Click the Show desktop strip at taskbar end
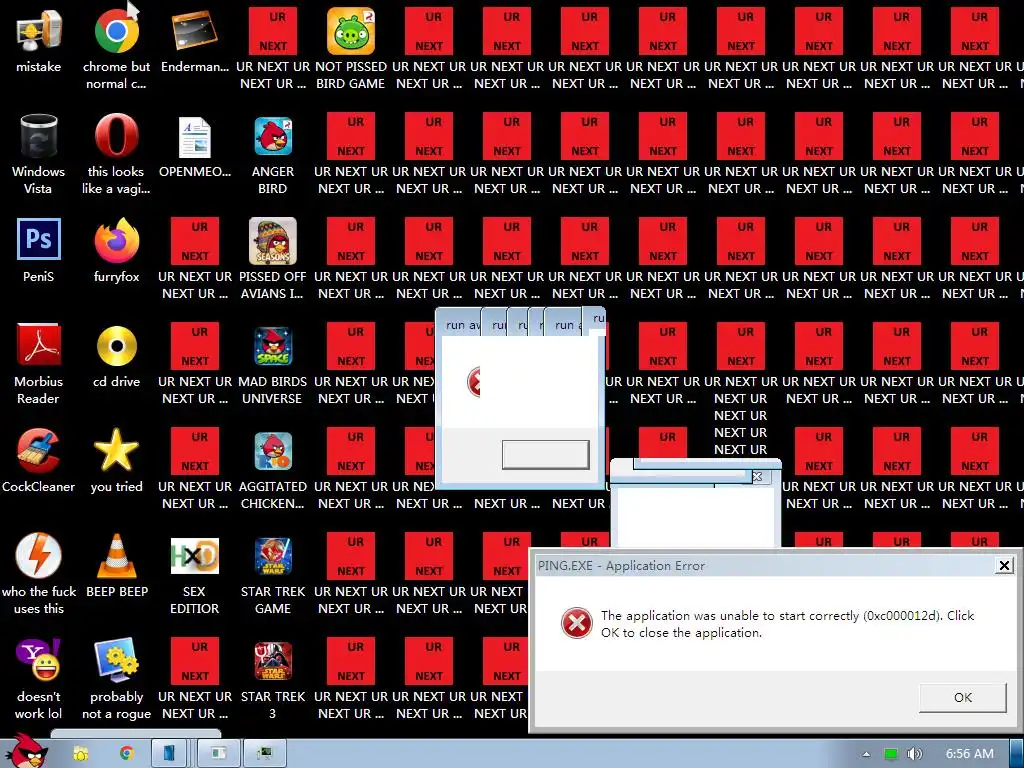 click(1017, 754)
